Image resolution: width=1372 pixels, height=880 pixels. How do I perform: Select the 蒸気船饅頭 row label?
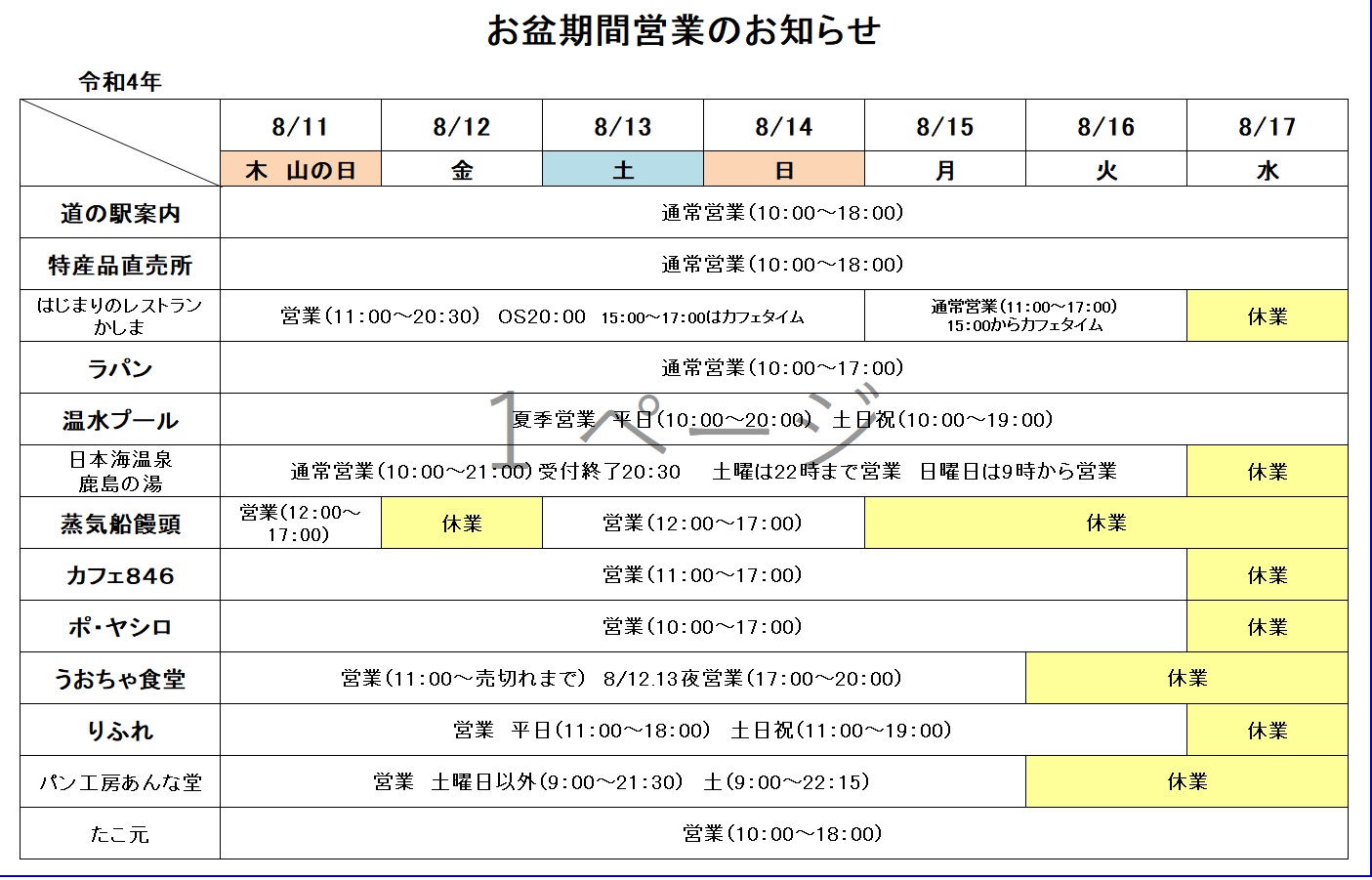pyautogui.click(x=120, y=524)
